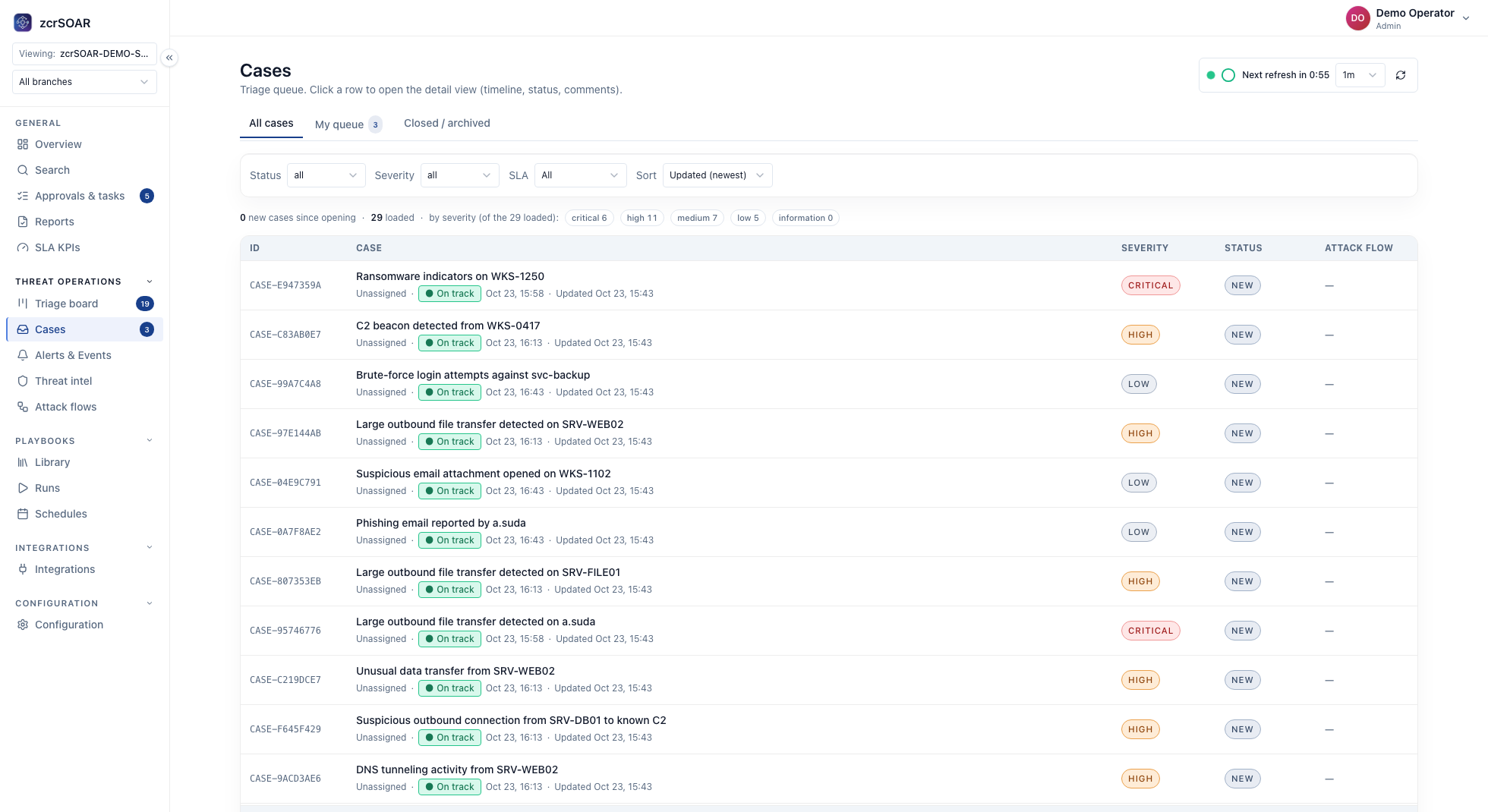The image size is (1488, 812).
Task: Click the high 11 severity chip
Action: (x=642, y=218)
